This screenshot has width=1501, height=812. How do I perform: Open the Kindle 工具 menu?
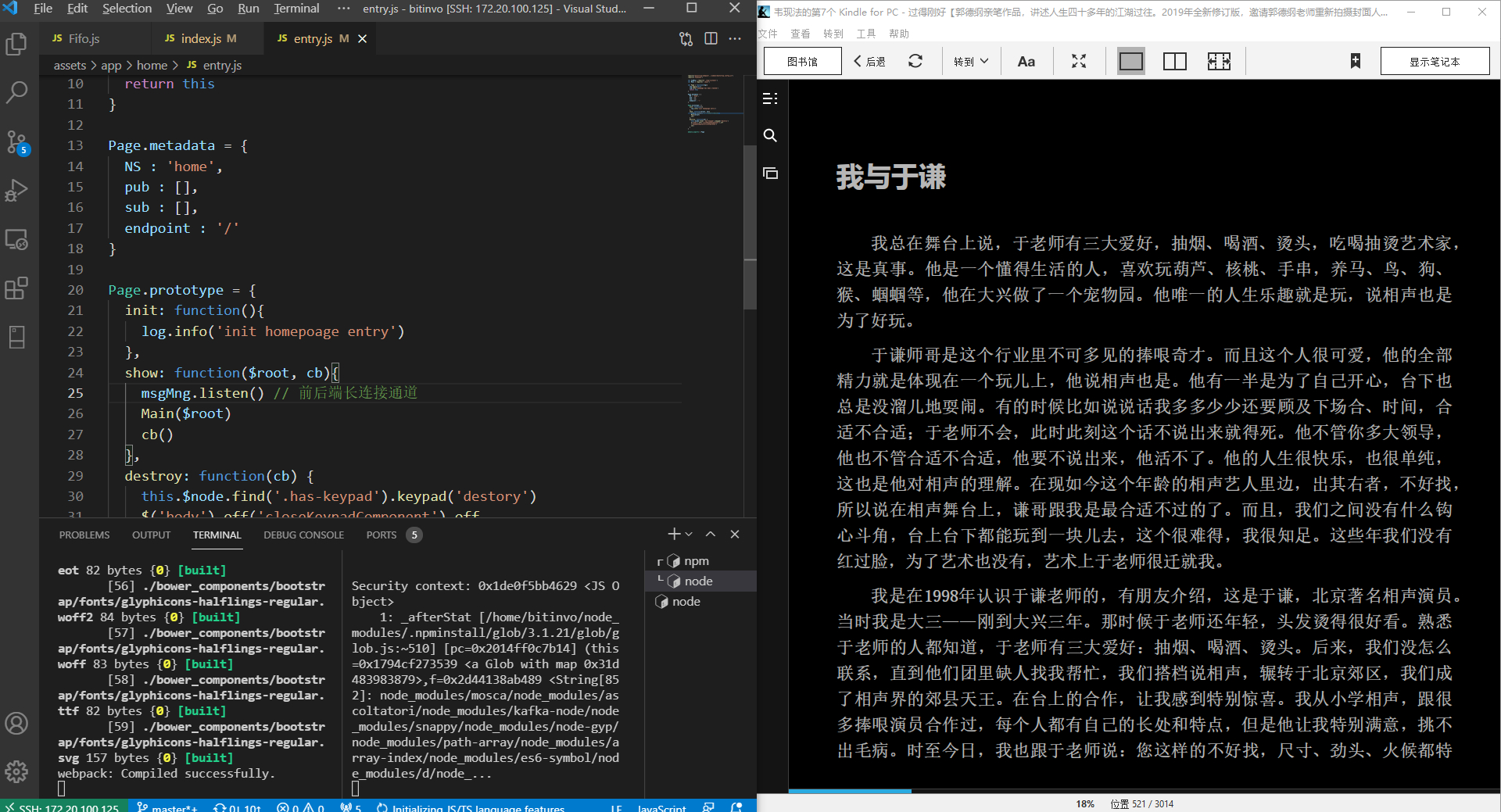pyautogui.click(x=866, y=34)
